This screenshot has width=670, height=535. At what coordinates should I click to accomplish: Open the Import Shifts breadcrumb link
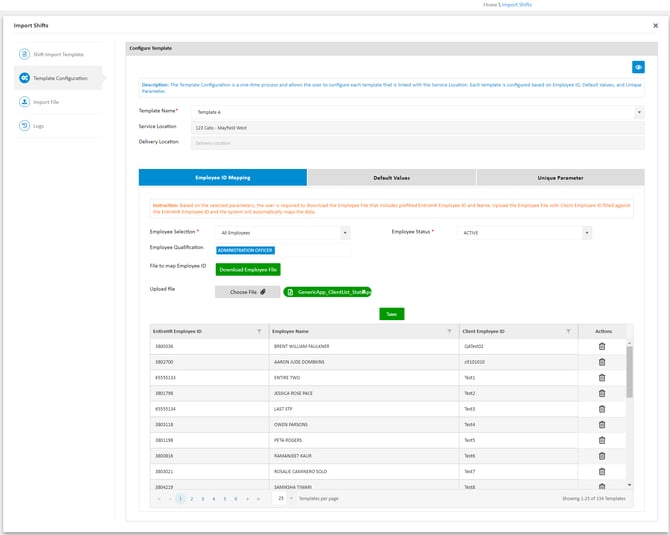click(x=517, y=5)
